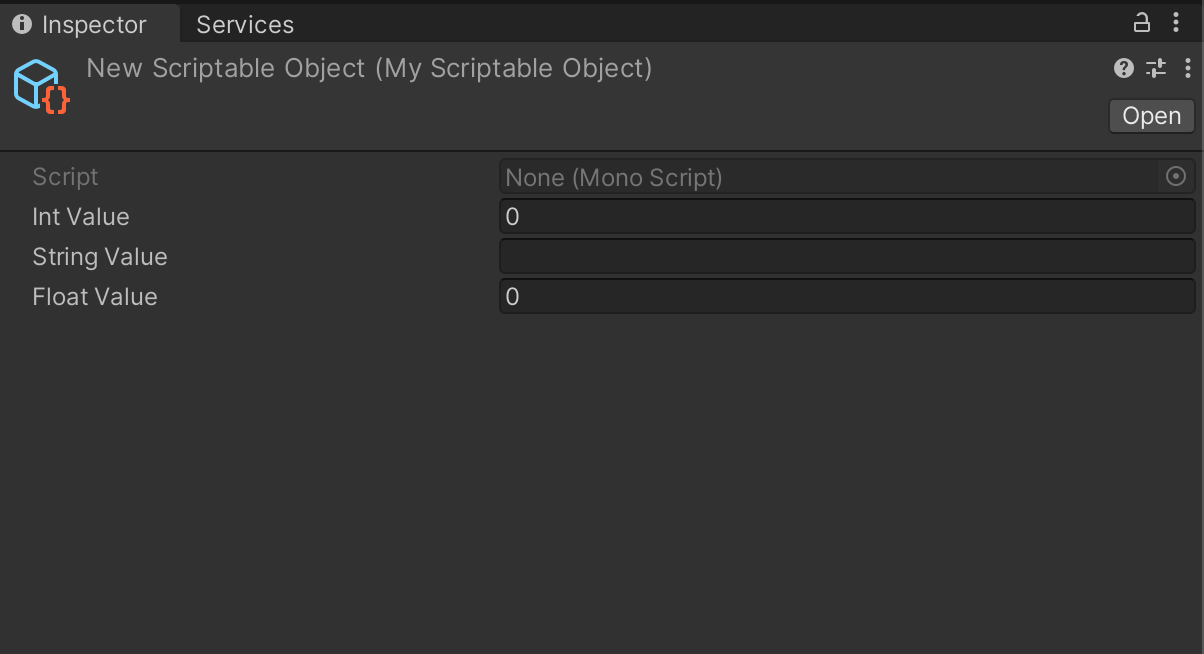
Task: Focus the Int Value input field
Action: pos(847,217)
